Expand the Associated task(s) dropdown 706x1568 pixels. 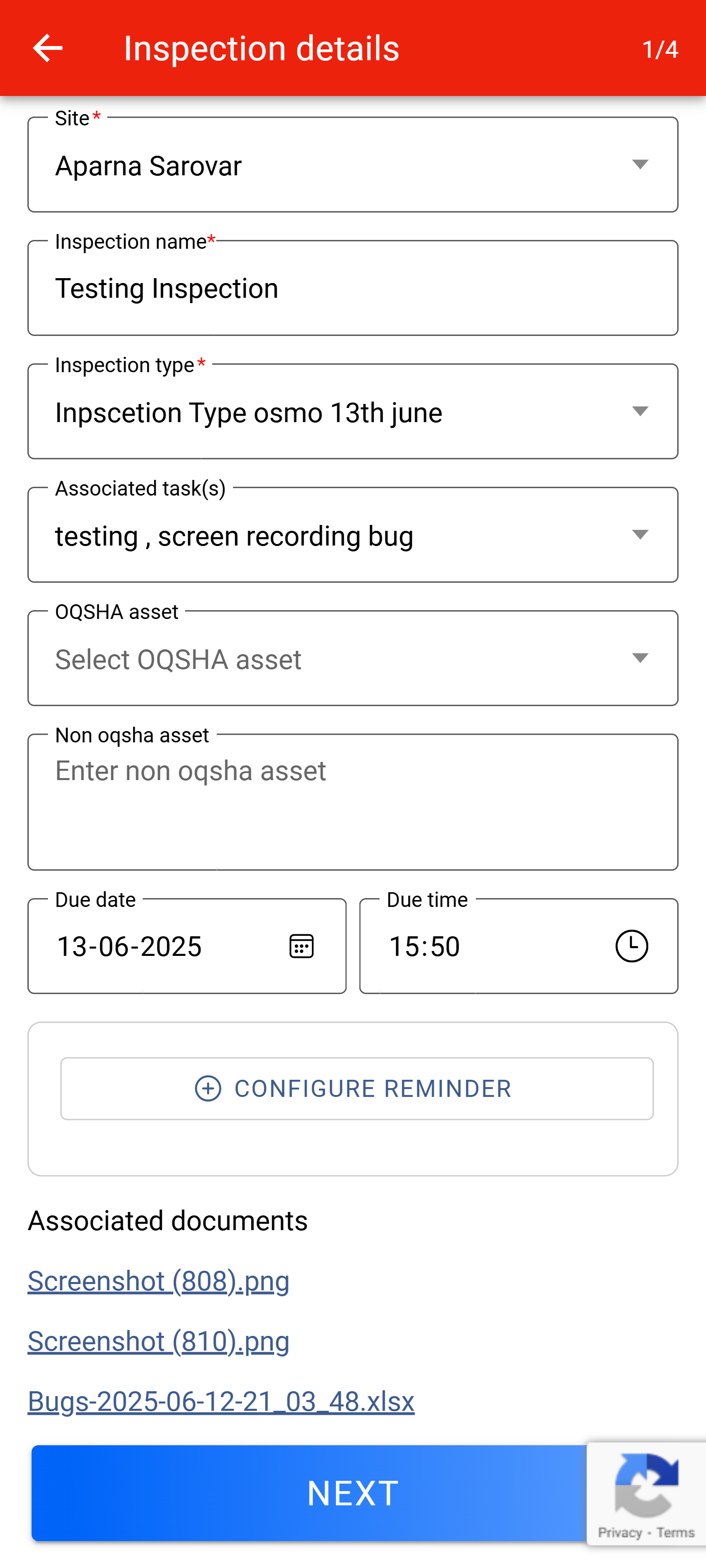(x=640, y=535)
